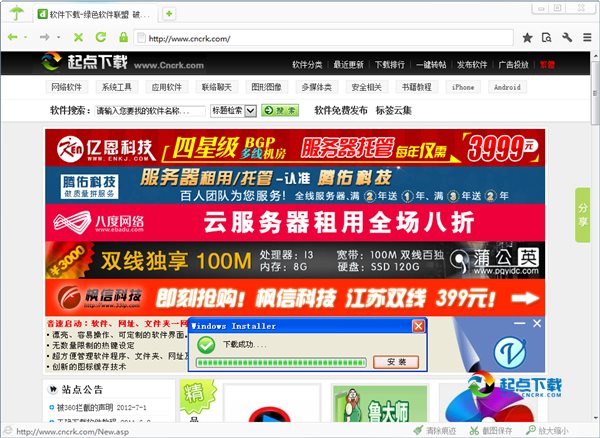Viewport: 600px width, 438px height.
Task: Open 广告投放 in top navigation
Action: click(513, 65)
